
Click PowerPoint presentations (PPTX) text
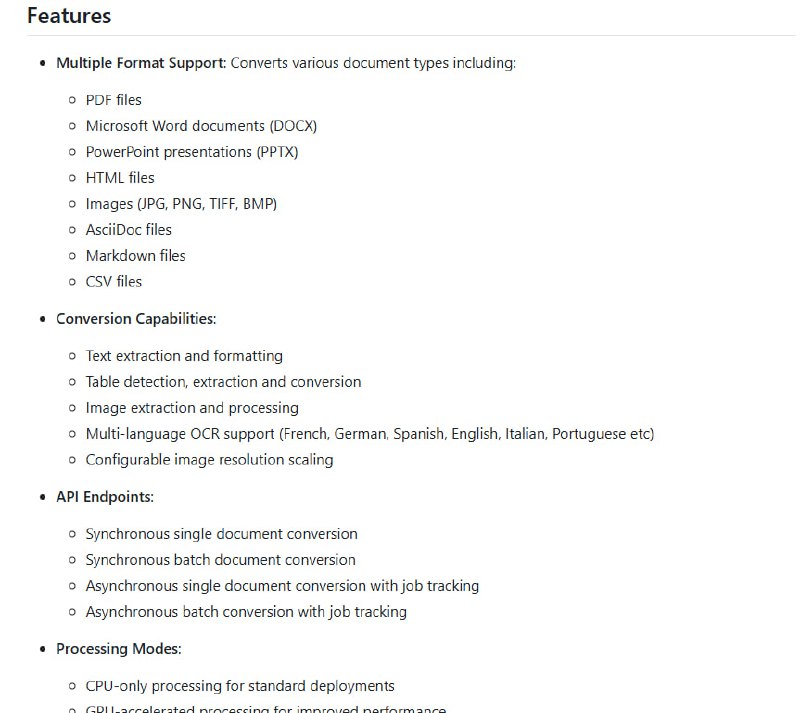point(192,152)
